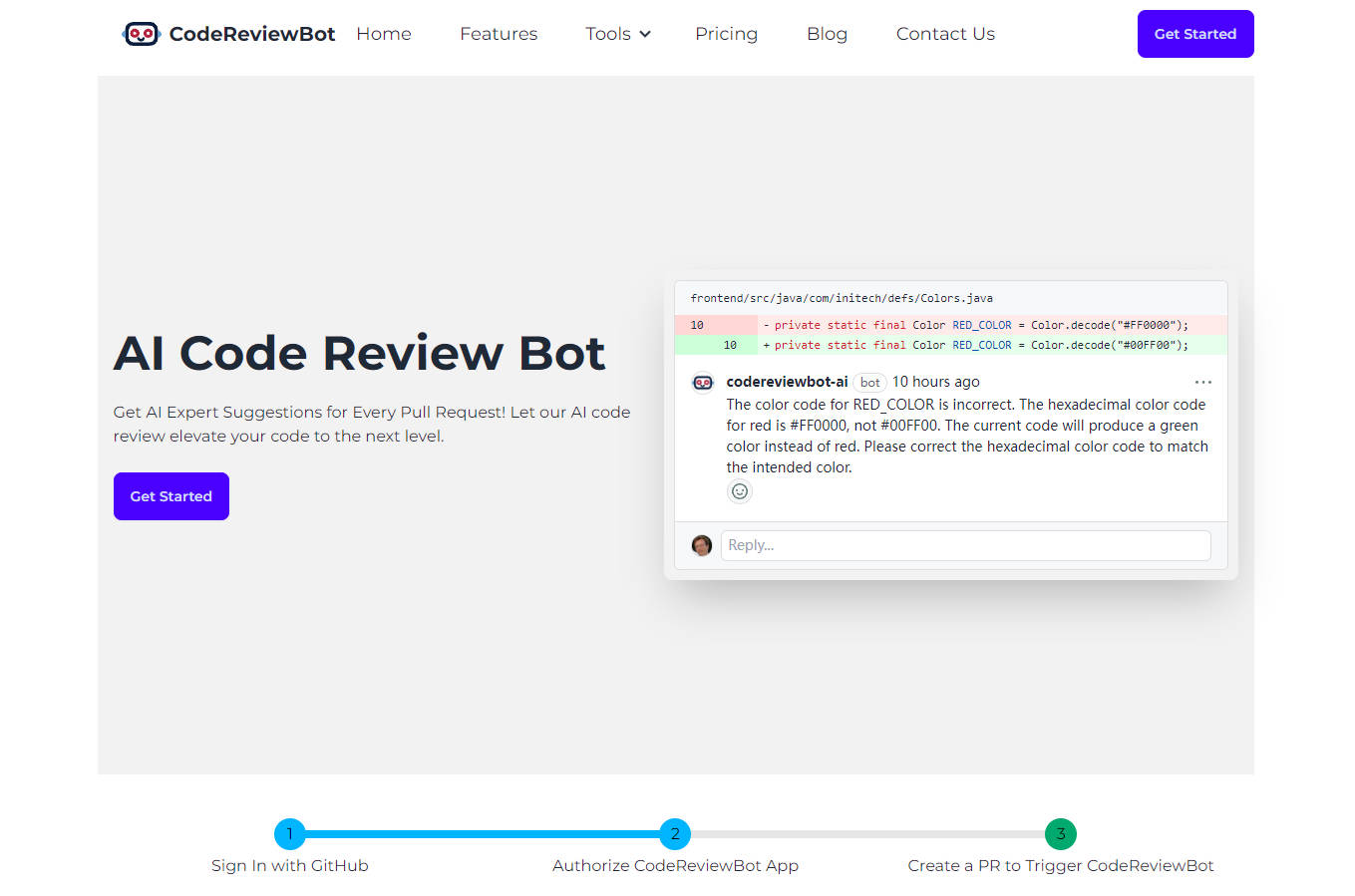The width and height of the screenshot is (1355, 896).
Task: Click Create a PR to Trigger label
Action: [x=1061, y=866]
